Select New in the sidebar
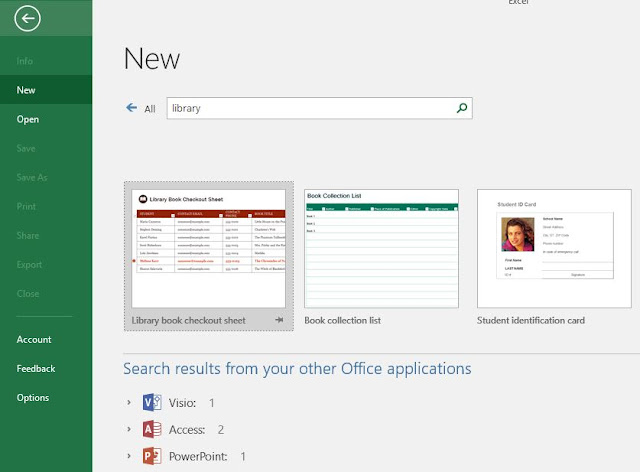 (46, 90)
